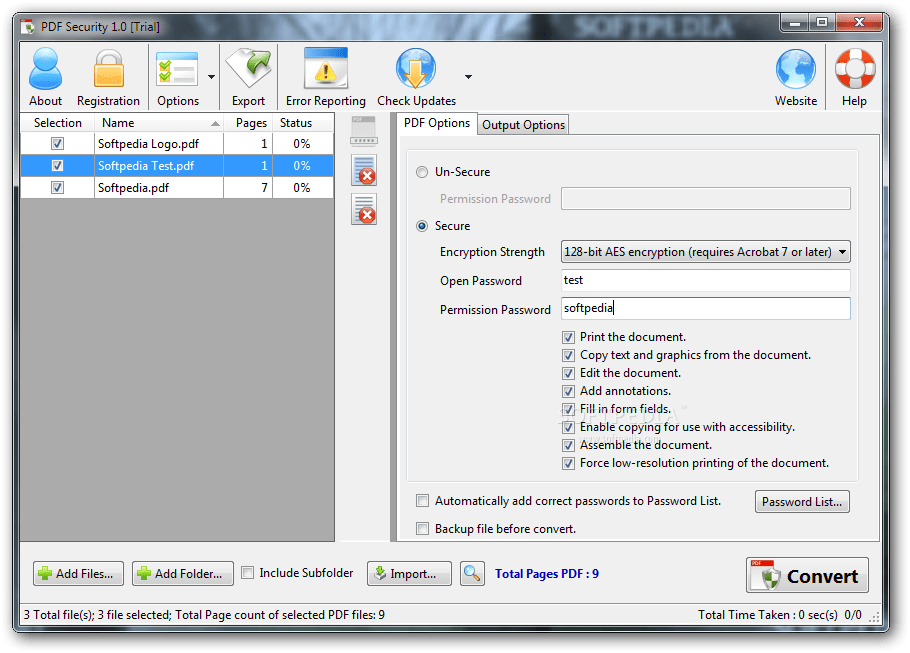This screenshot has width=910, height=653.
Task: Uncheck the Softpedia.pdf selection box
Action: point(57,187)
